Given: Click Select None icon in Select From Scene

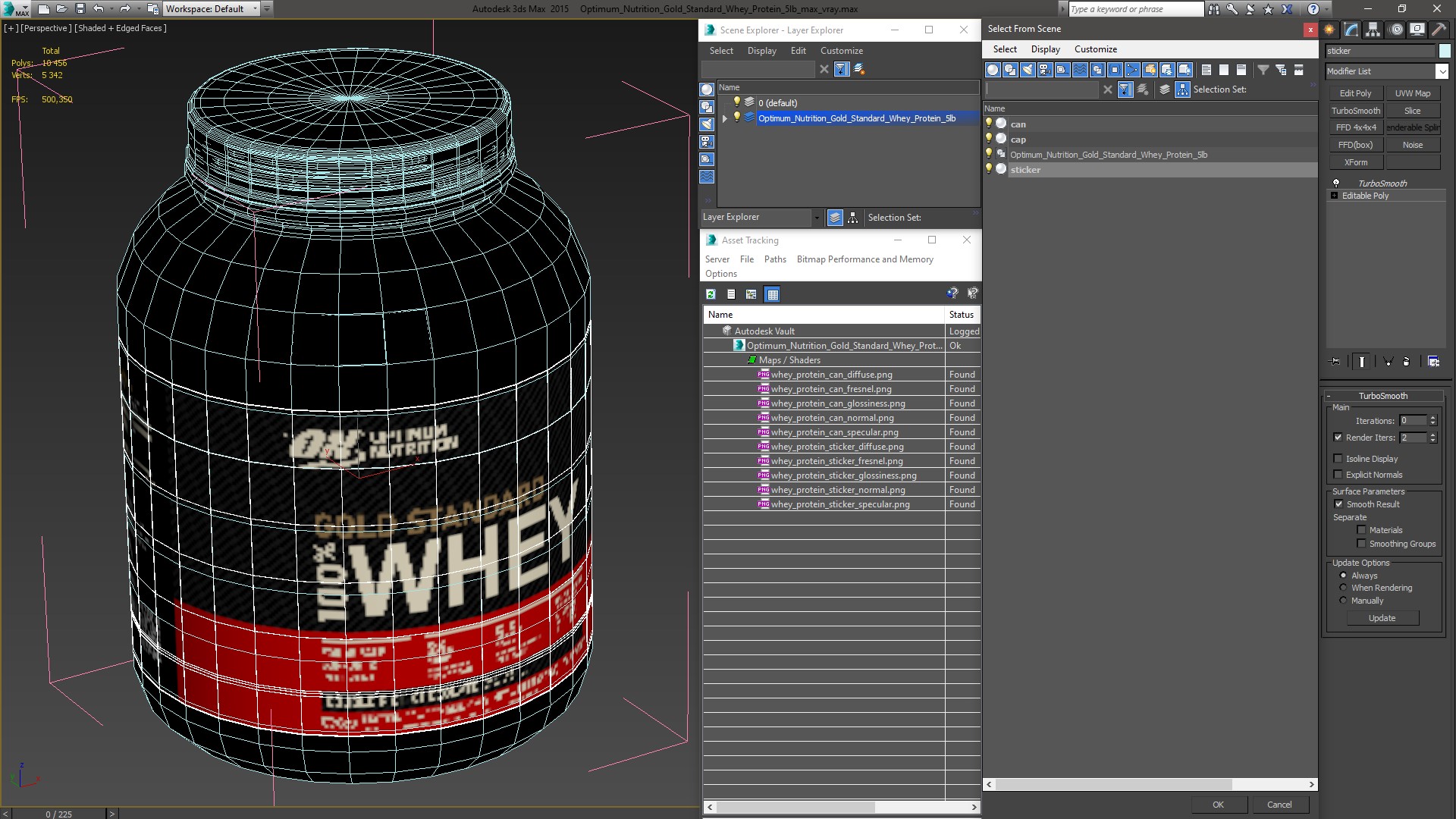Looking at the screenshot, I should coord(1224,70).
